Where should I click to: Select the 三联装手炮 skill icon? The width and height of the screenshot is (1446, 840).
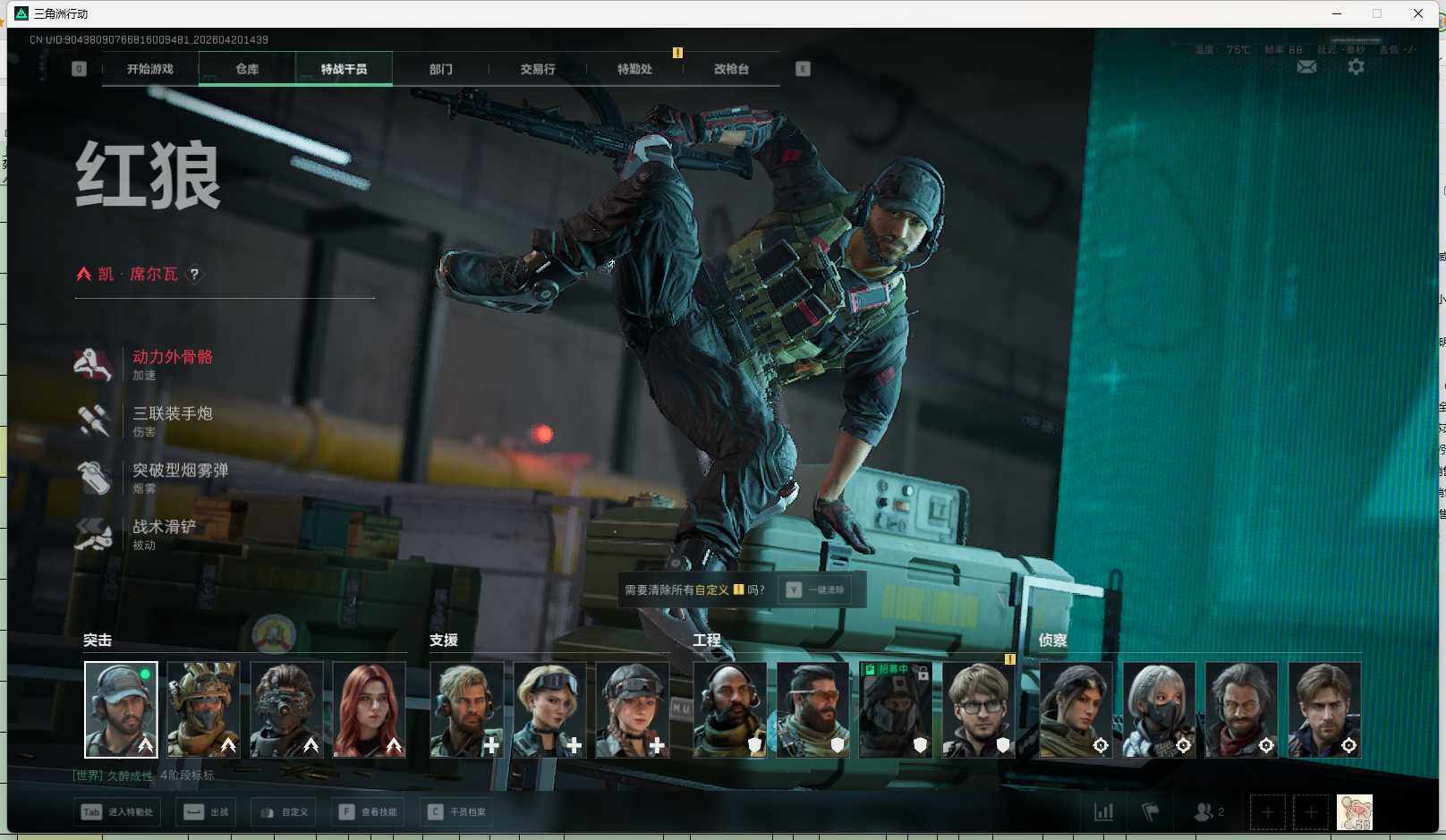pyautogui.click(x=93, y=420)
